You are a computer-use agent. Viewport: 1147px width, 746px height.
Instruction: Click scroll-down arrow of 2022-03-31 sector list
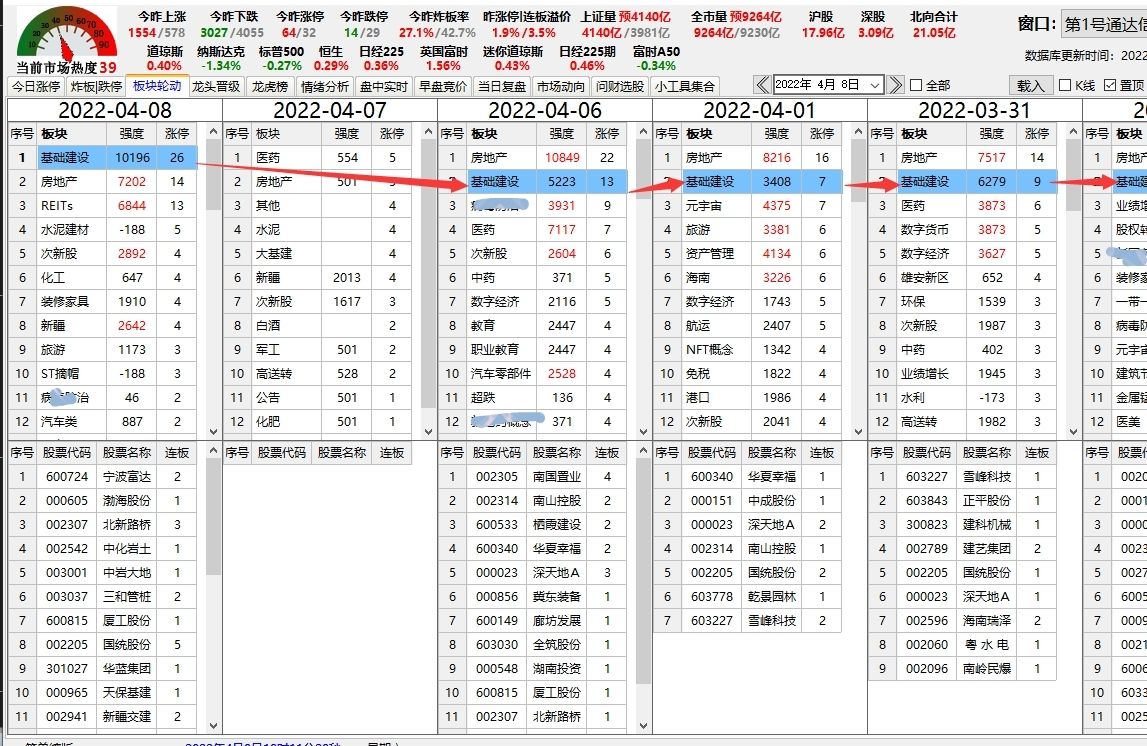(1074, 432)
